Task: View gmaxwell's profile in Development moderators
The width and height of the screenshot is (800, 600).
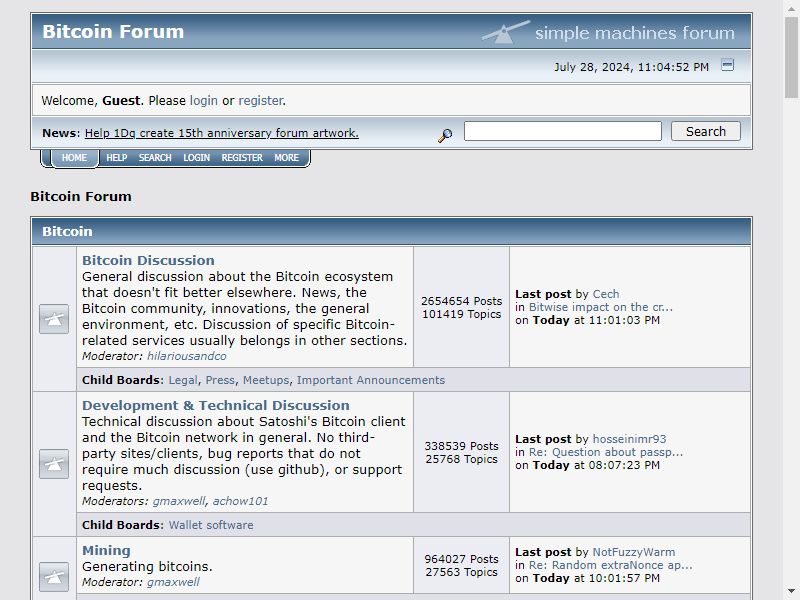Action: 179,501
